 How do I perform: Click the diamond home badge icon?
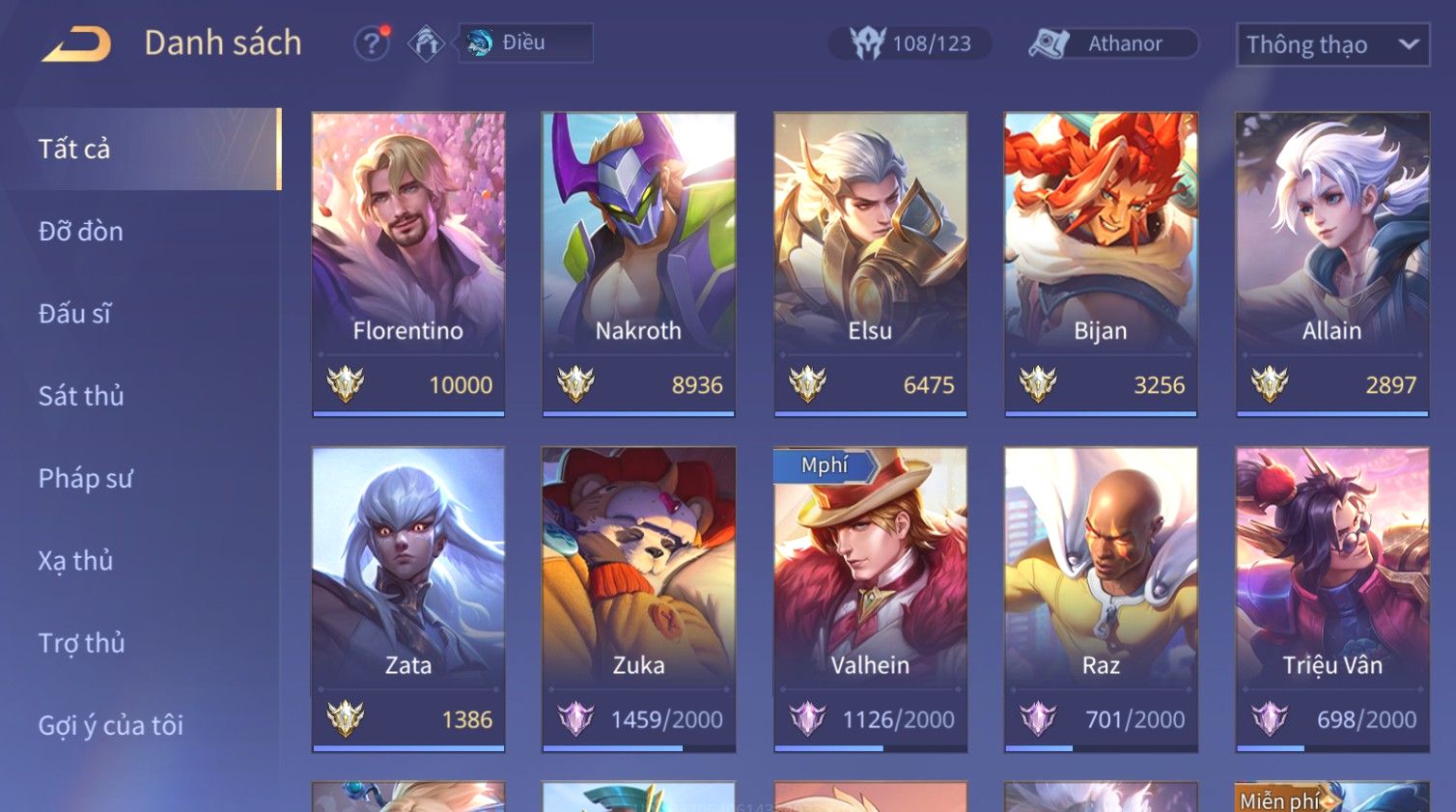click(426, 43)
